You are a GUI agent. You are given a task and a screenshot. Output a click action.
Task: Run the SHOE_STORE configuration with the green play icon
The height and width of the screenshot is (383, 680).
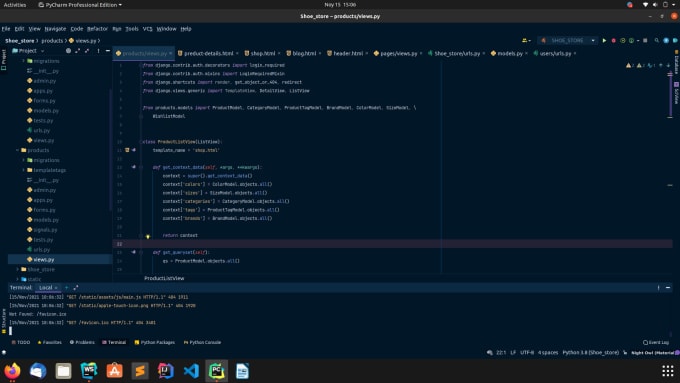604,40
